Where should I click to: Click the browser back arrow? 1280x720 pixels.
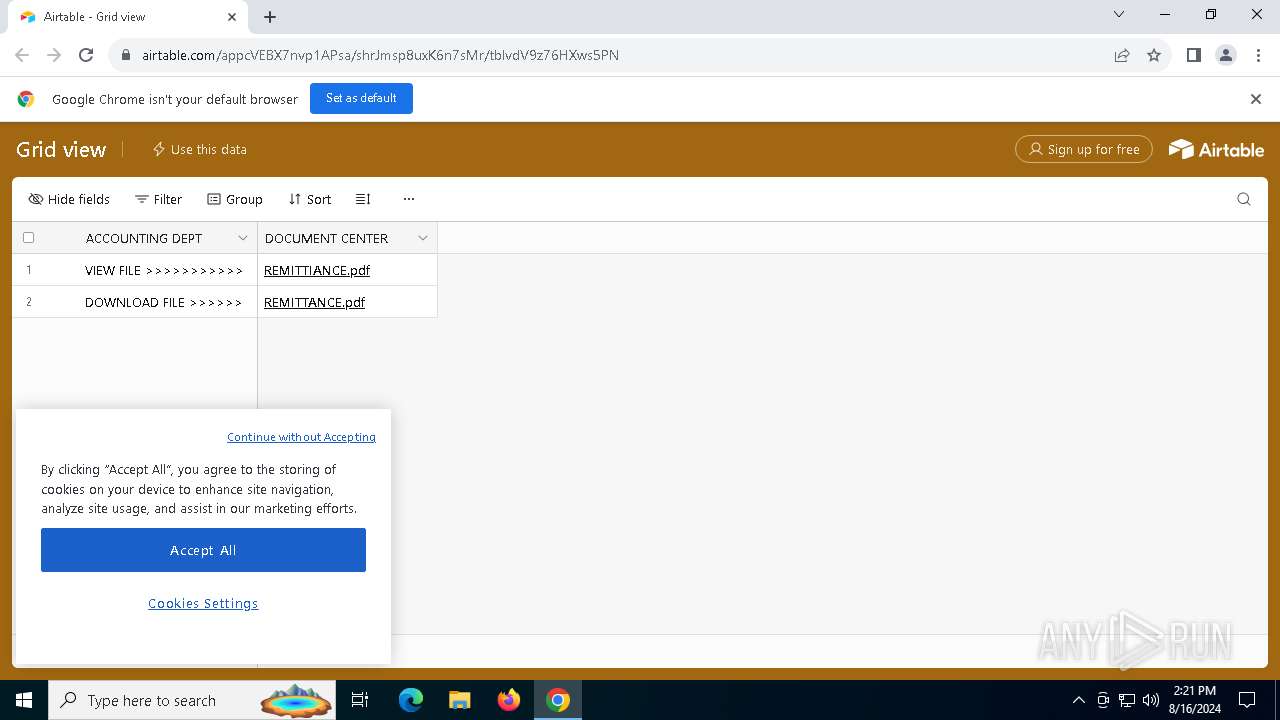(22, 55)
